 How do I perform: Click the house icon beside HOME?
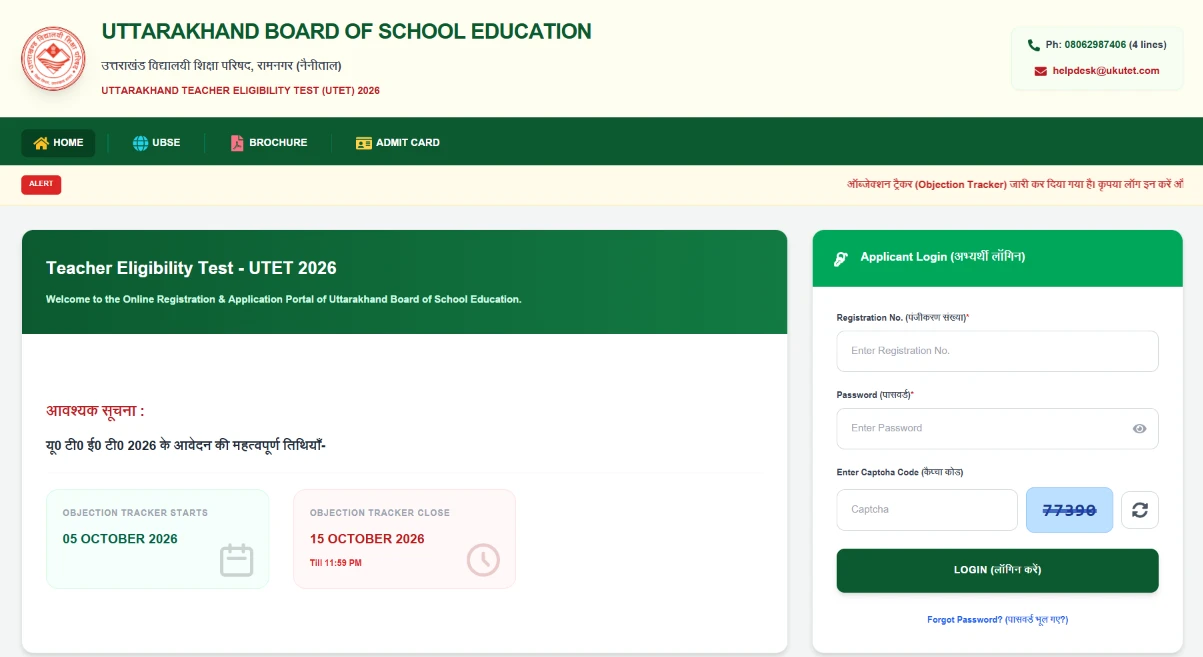[x=41, y=143]
